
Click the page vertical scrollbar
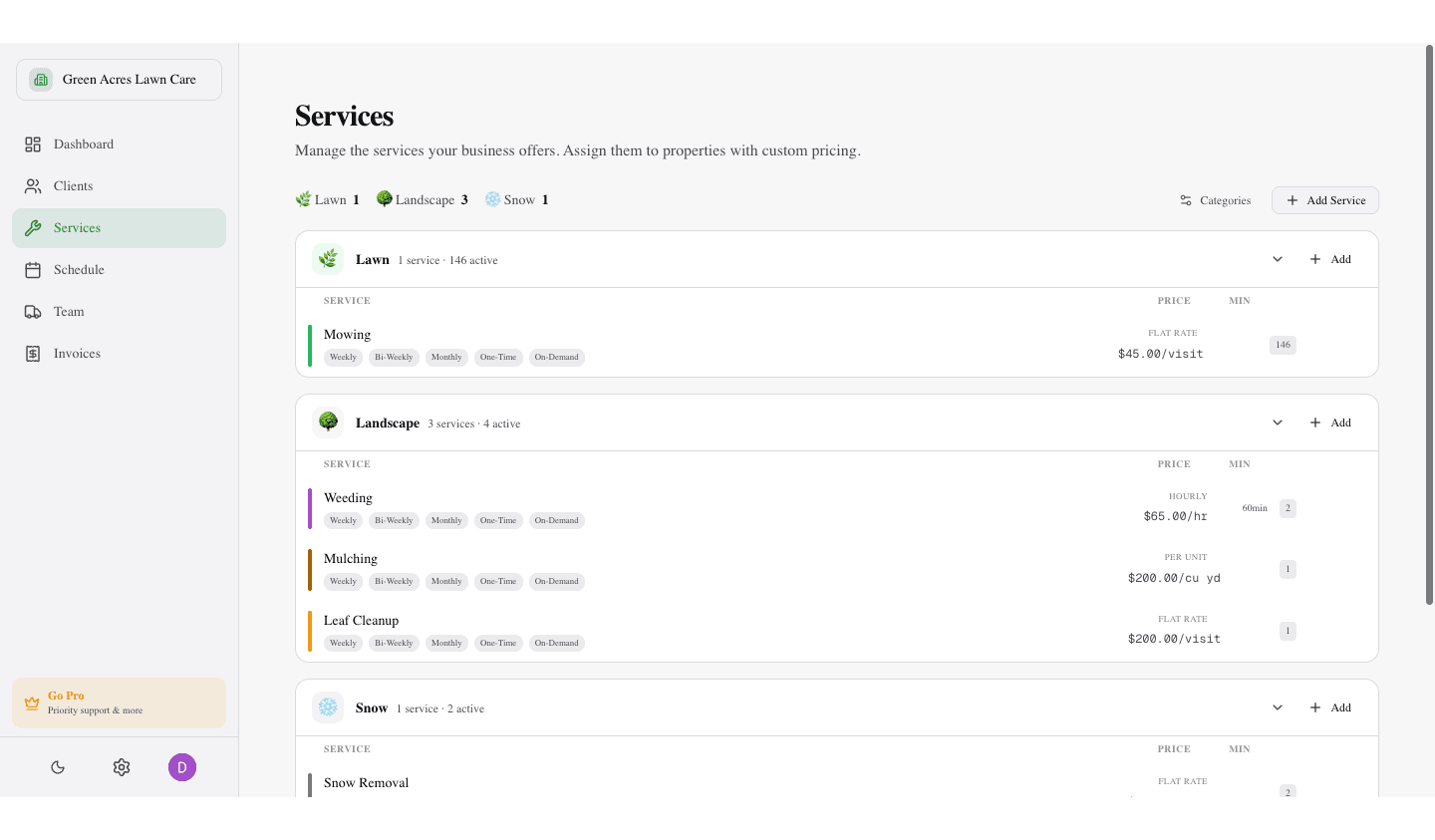point(1429,324)
